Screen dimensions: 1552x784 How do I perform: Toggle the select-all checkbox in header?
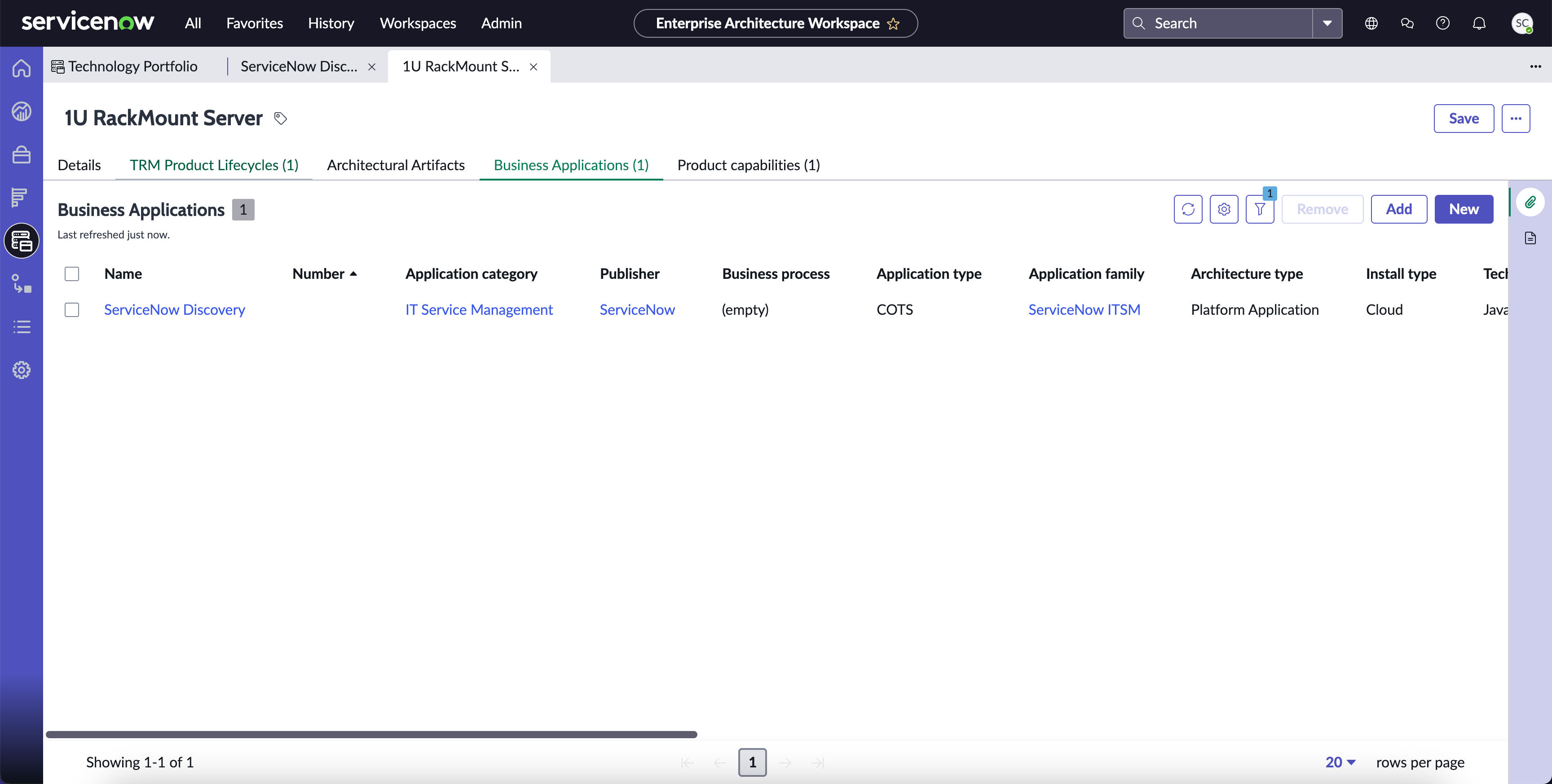click(x=72, y=274)
